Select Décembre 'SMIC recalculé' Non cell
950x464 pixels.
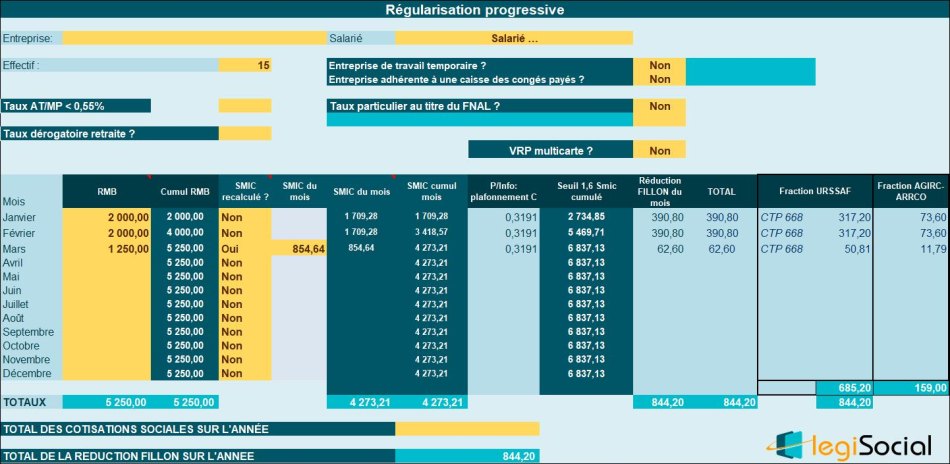245,374
